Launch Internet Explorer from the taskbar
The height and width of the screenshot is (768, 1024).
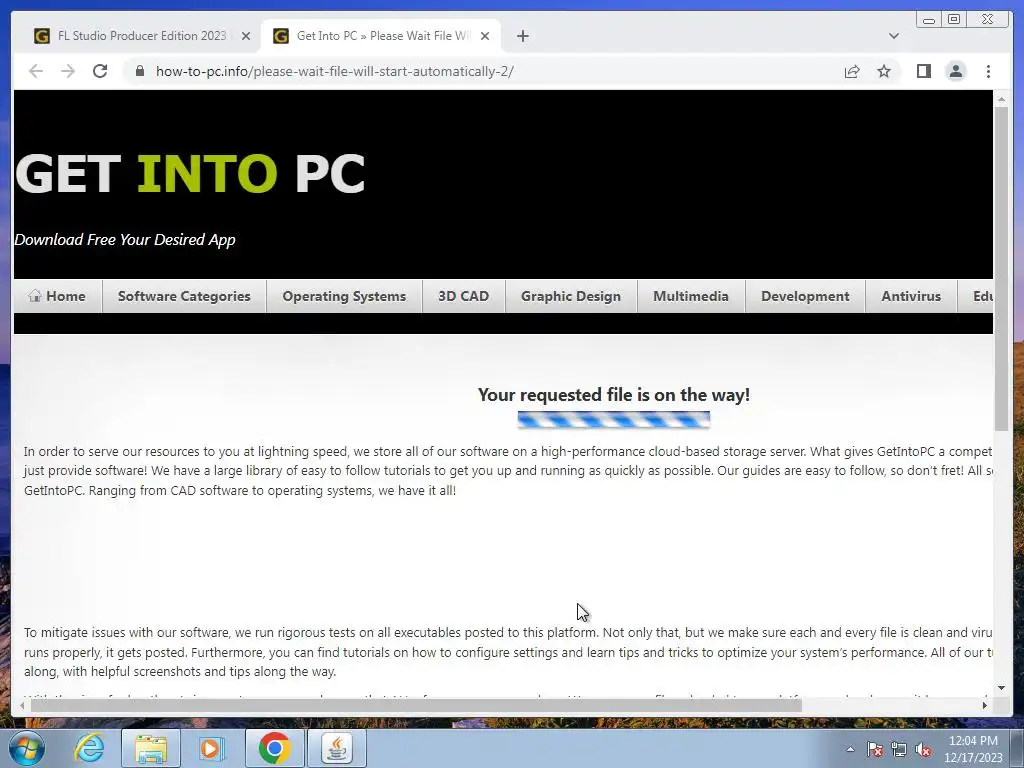point(89,748)
